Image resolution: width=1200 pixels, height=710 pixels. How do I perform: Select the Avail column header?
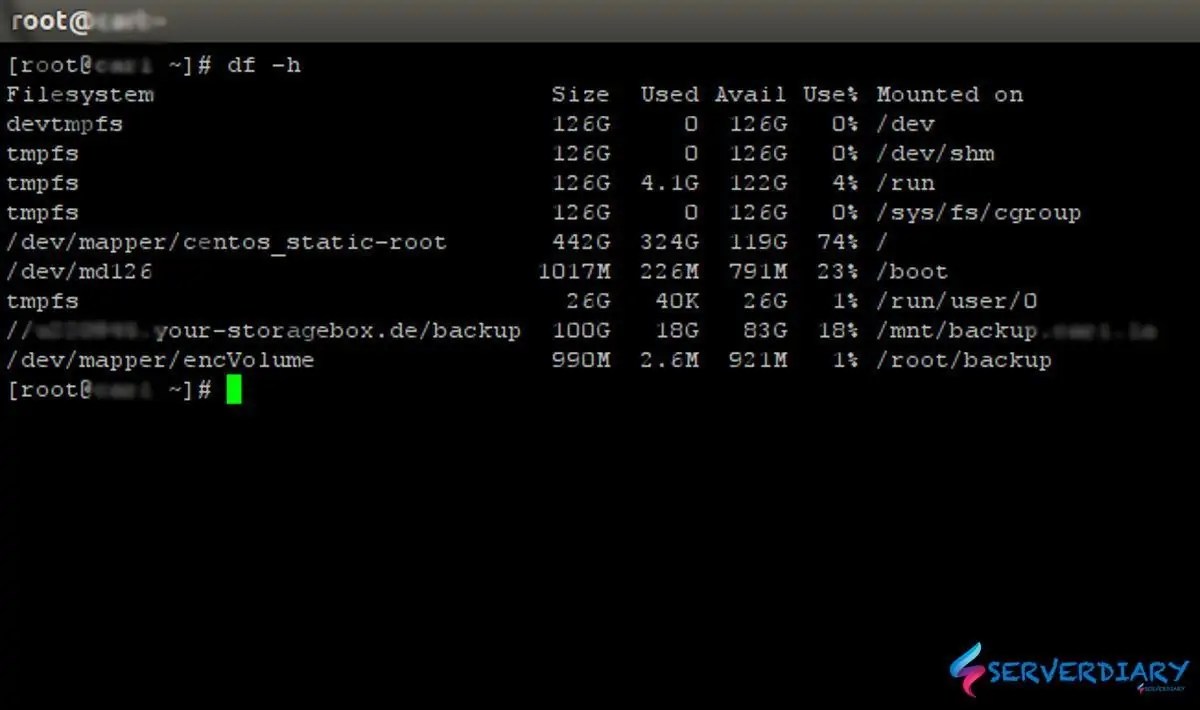750,94
